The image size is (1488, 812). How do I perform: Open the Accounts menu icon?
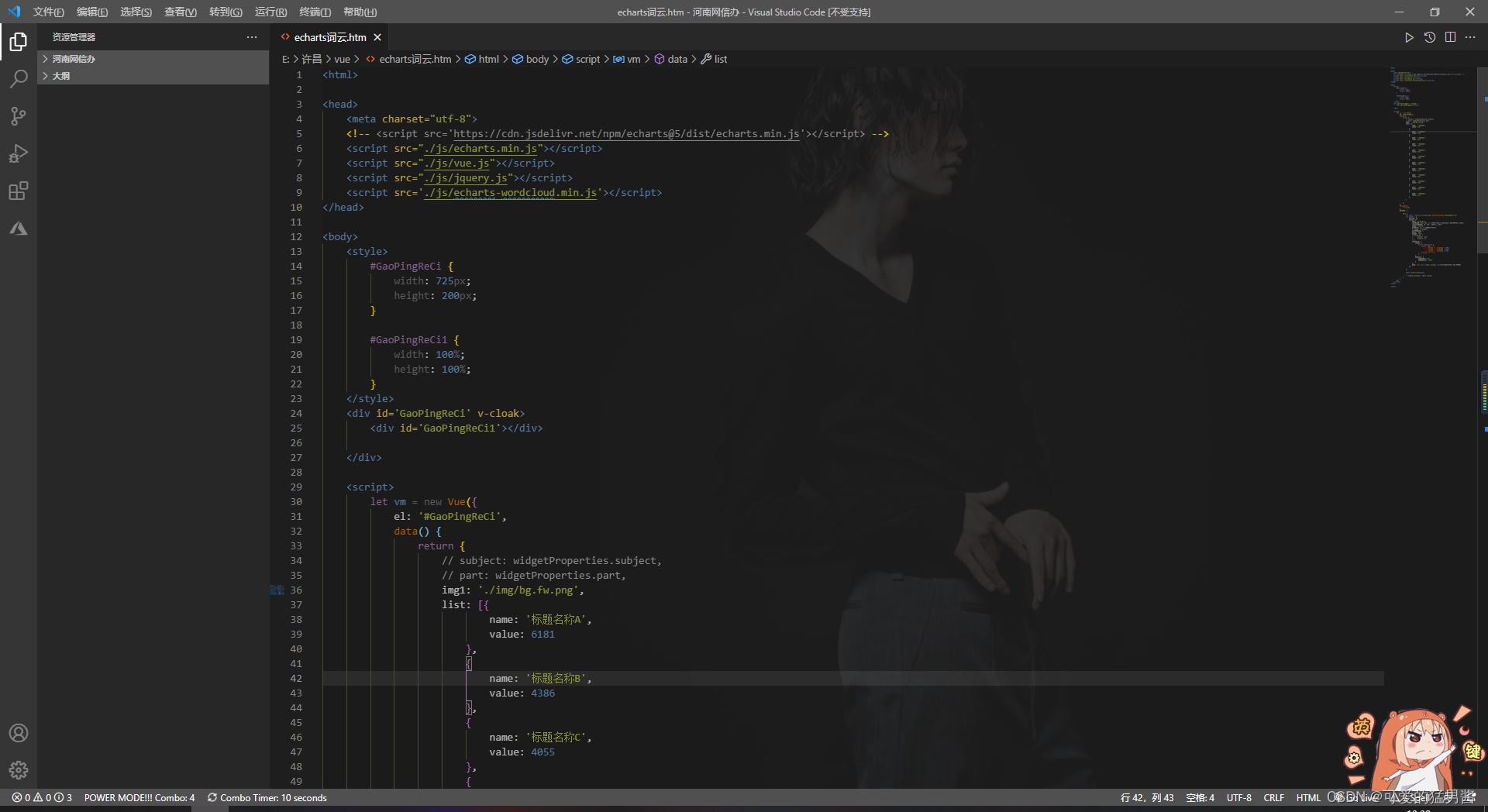(19, 733)
